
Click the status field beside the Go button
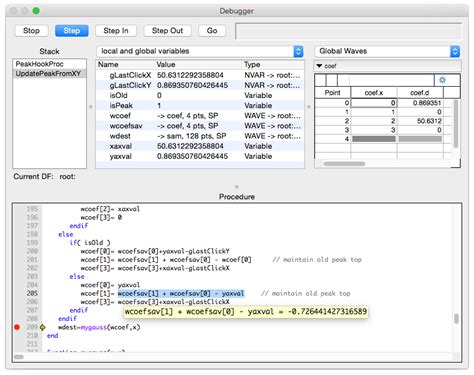click(x=348, y=31)
